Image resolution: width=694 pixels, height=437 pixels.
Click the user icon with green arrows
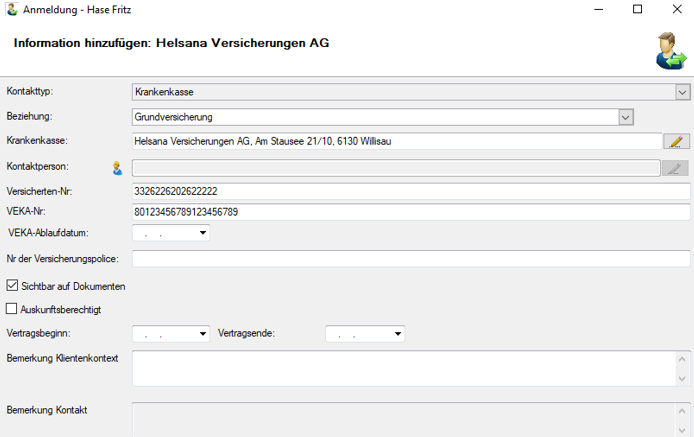pos(671,50)
